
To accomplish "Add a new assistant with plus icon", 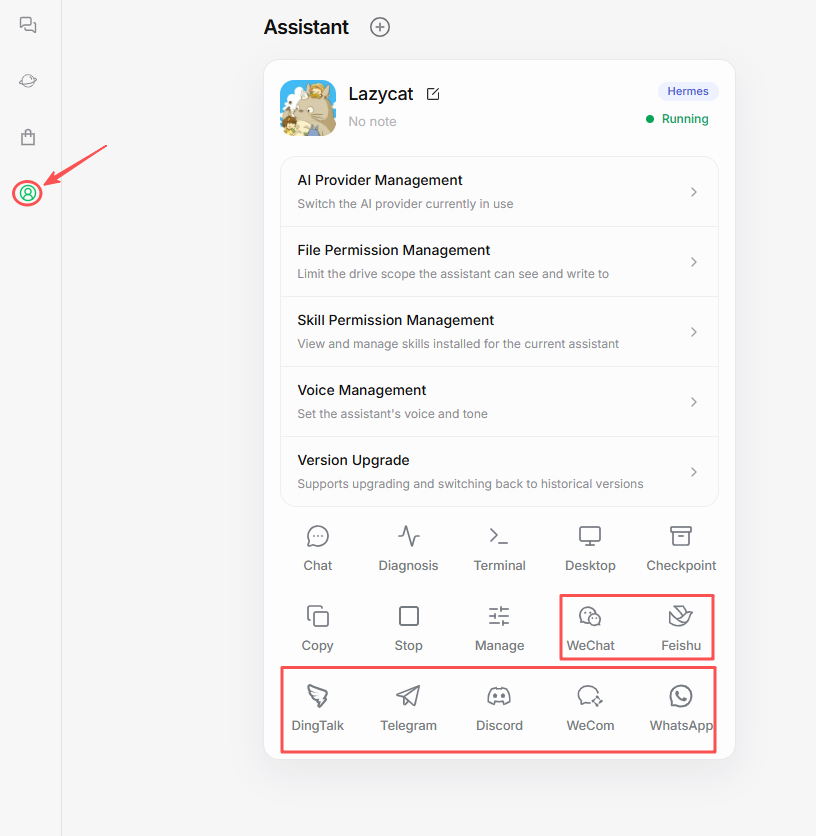I will (380, 27).
